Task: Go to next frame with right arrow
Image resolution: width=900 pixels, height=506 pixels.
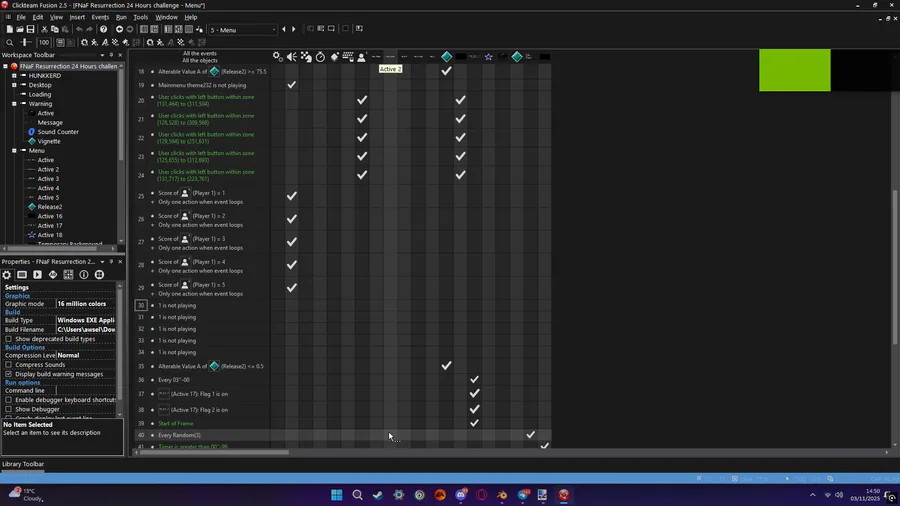Action: (293, 29)
